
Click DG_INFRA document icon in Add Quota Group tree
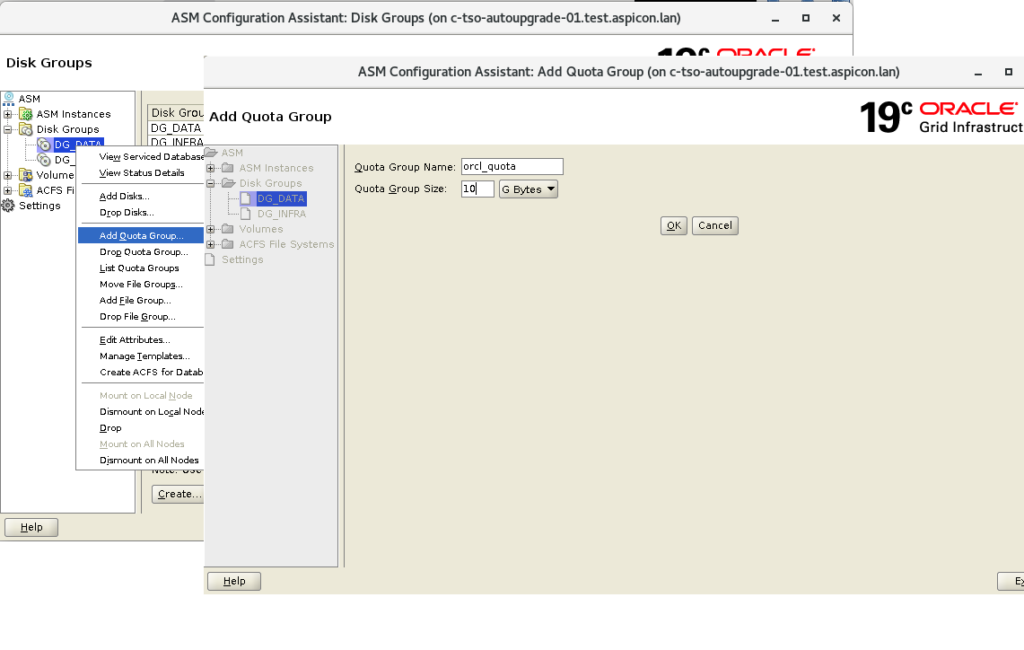click(246, 214)
